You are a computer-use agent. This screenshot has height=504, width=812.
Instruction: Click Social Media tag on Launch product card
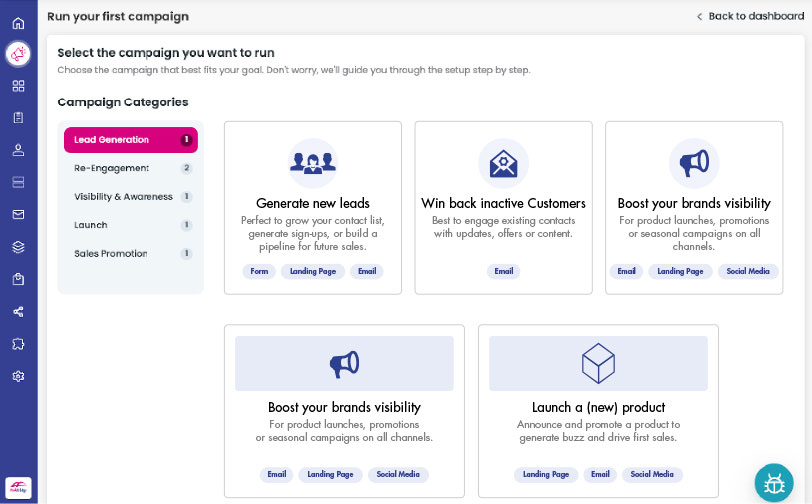pyautogui.click(x=652, y=474)
